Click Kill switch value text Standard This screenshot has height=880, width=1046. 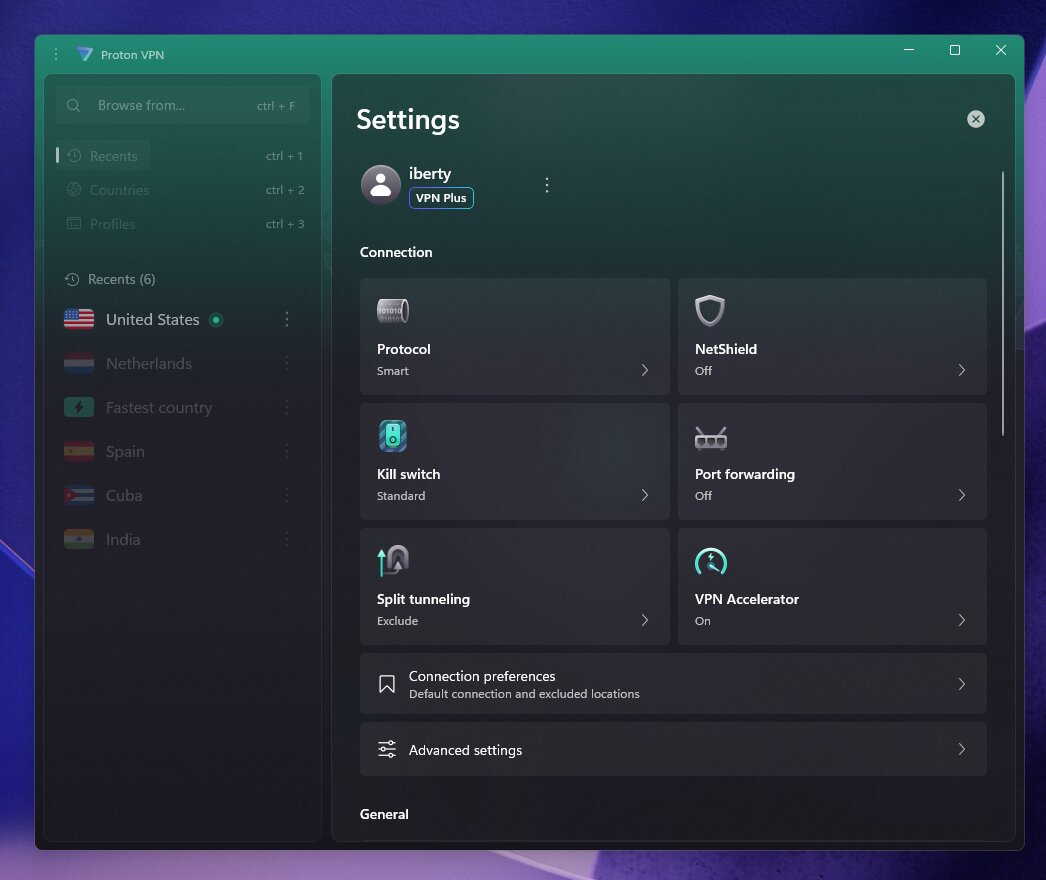[400, 496]
